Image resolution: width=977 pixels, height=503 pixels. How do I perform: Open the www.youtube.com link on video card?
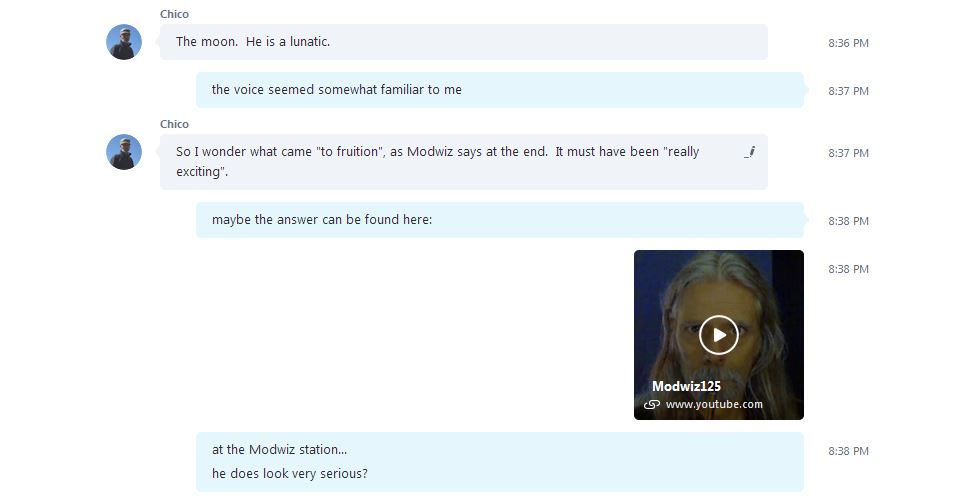[x=714, y=404]
